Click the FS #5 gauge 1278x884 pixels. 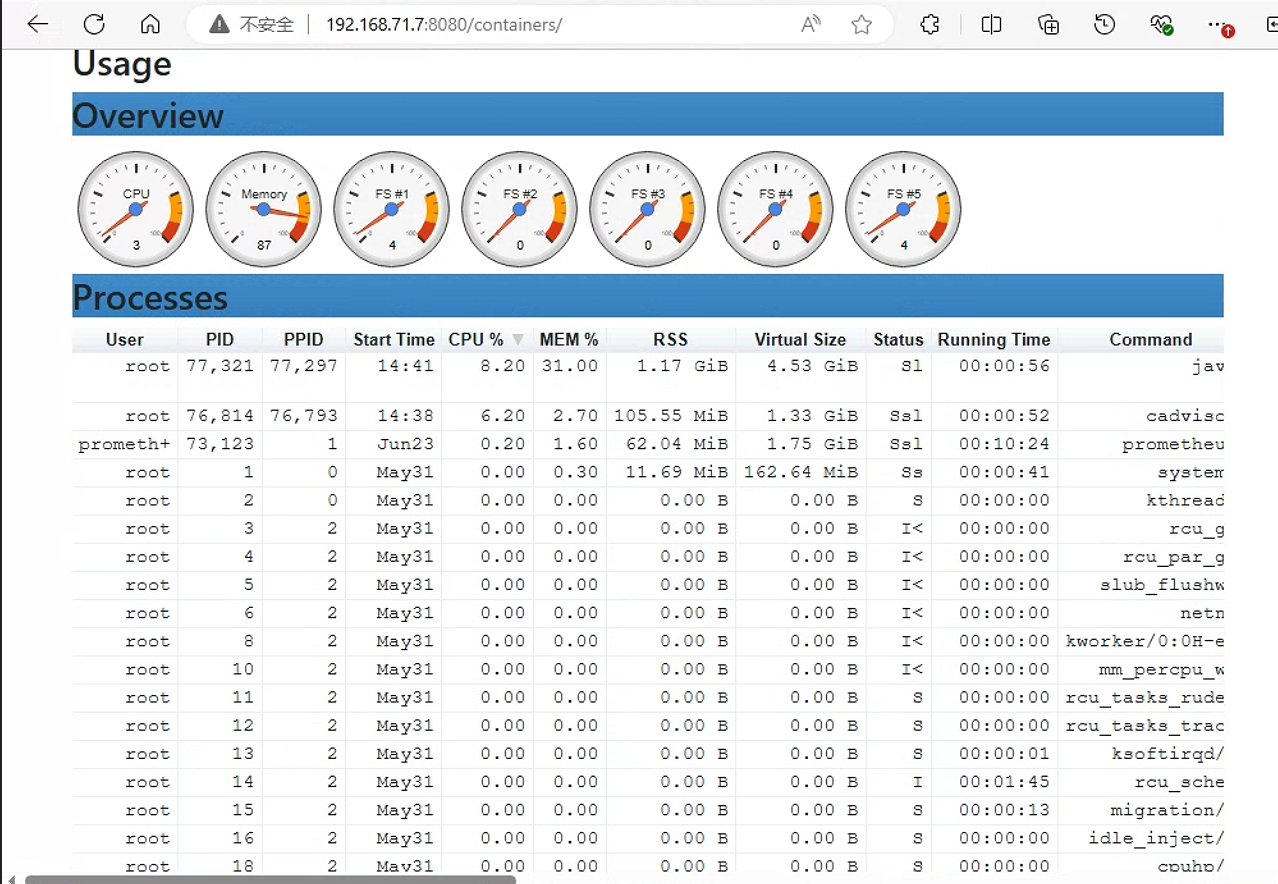coord(904,209)
